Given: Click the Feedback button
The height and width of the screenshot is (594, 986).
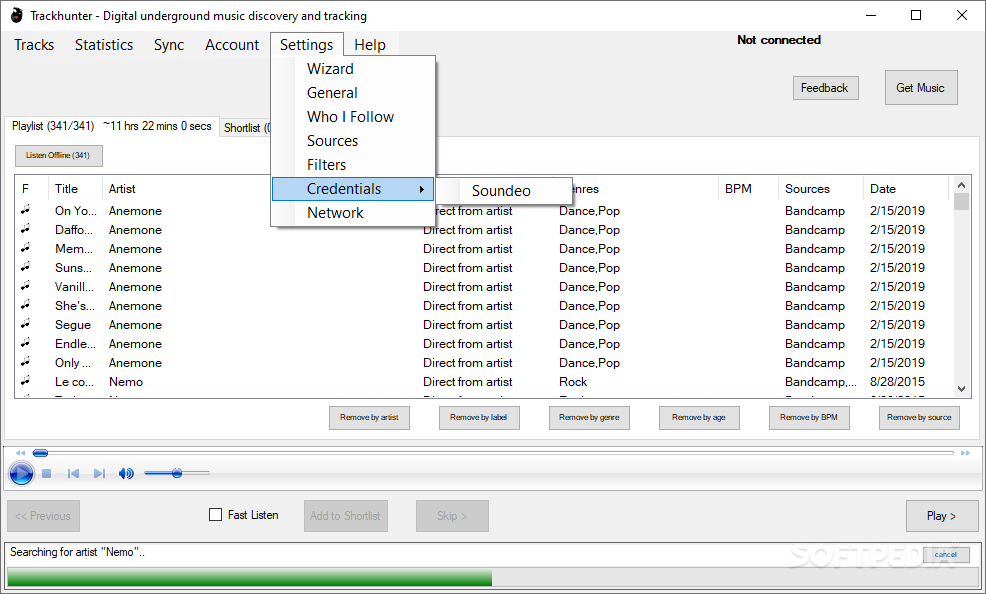Looking at the screenshot, I should [825, 88].
